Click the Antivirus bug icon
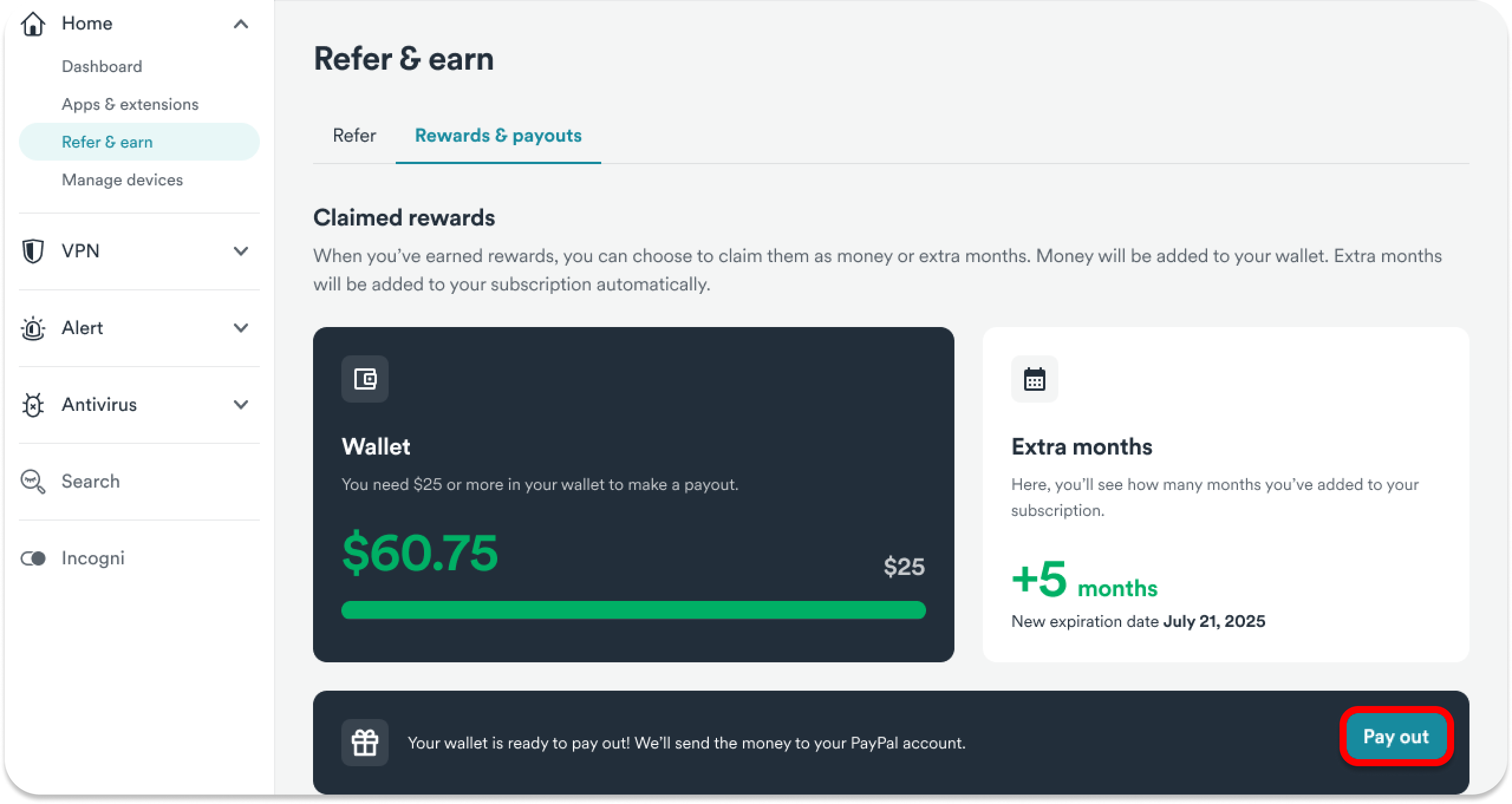Screen dimensions: 1512x804 [33, 405]
